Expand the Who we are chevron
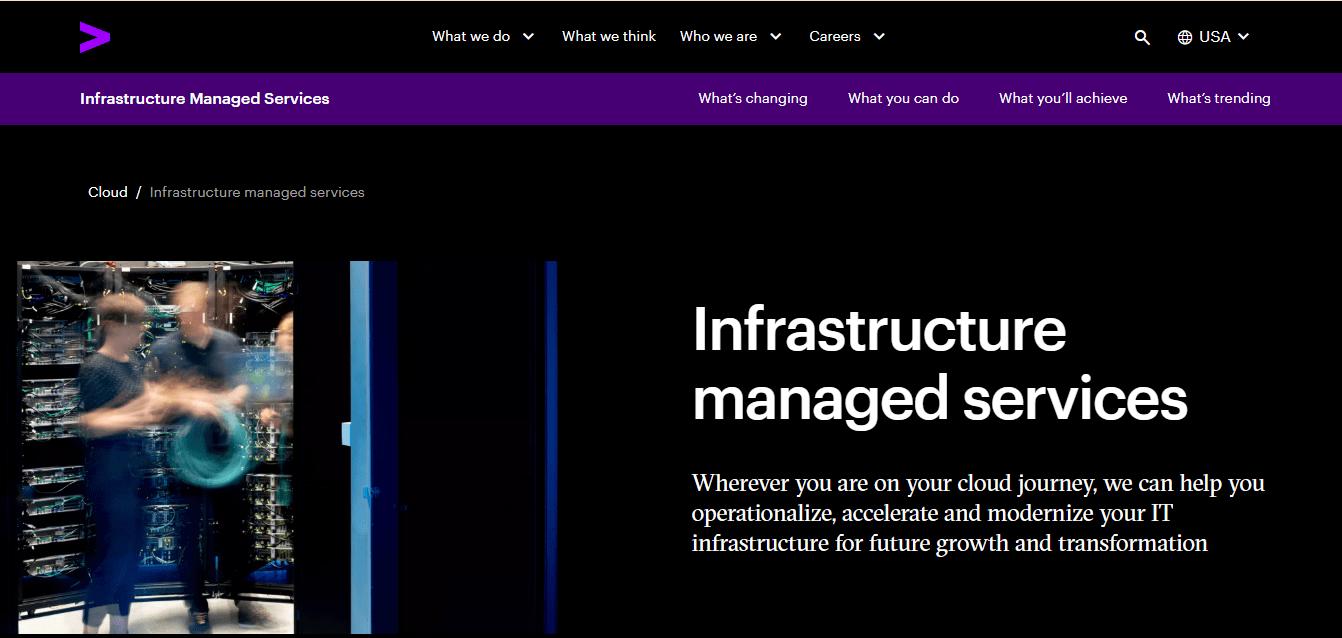 pos(776,36)
